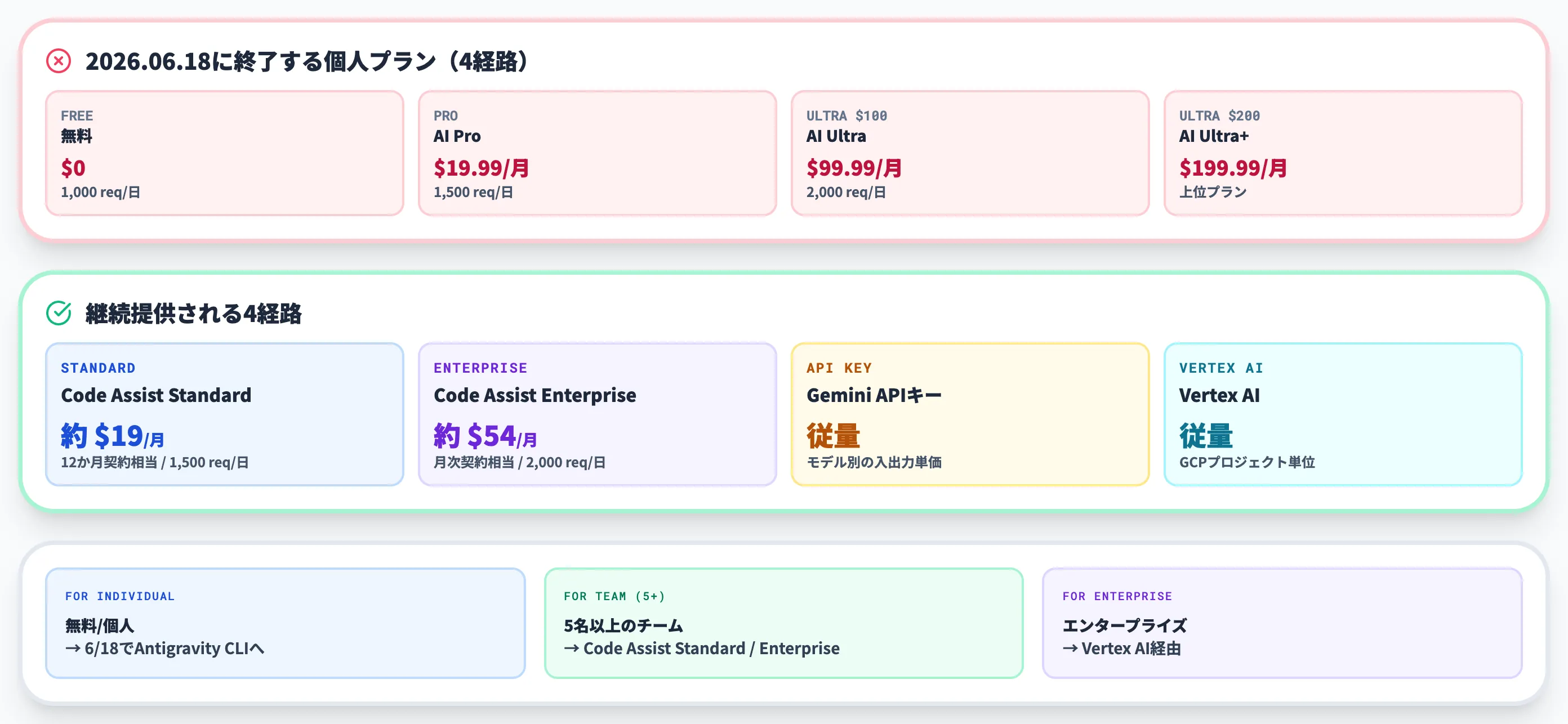This screenshot has width=1568, height=724.
Task: Click "月次契約相当 / 2,000 req/日" text
Action: [x=519, y=462]
